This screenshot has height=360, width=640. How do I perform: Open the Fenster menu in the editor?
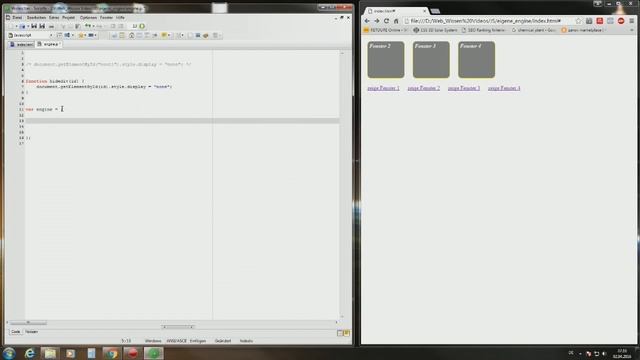point(106,18)
